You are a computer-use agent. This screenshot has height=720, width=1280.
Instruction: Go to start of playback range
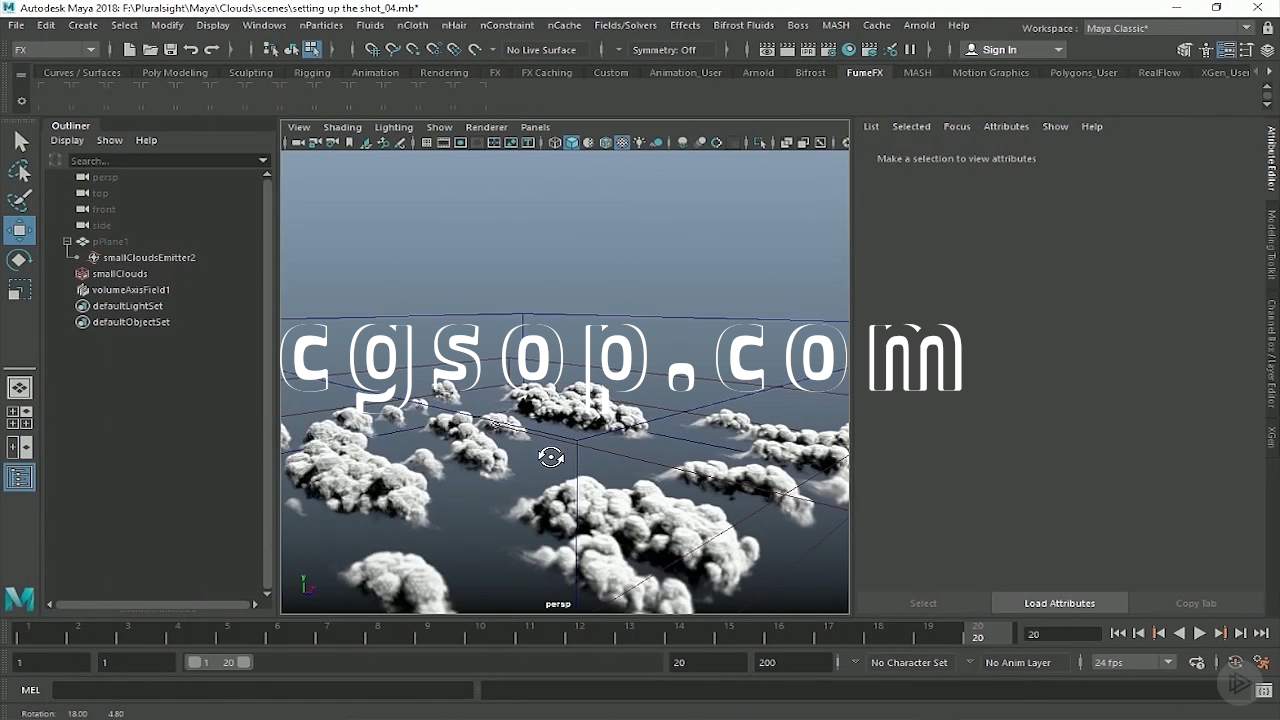pyautogui.click(x=1118, y=634)
